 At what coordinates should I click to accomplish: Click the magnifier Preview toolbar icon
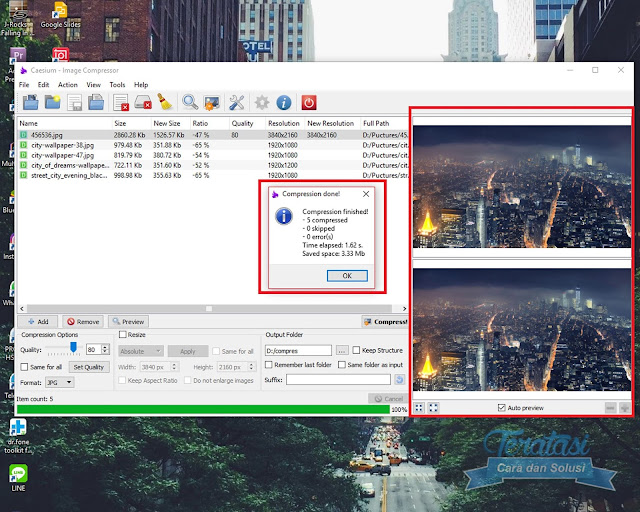coord(190,102)
